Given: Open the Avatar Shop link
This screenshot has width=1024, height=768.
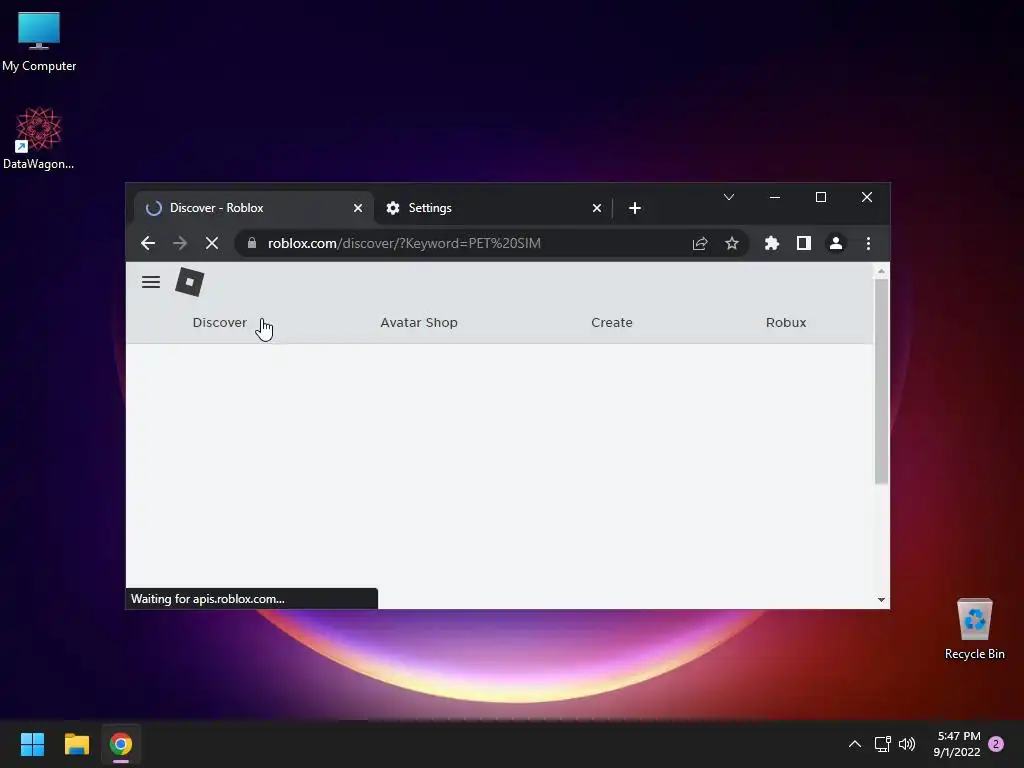Looking at the screenshot, I should click(x=419, y=323).
